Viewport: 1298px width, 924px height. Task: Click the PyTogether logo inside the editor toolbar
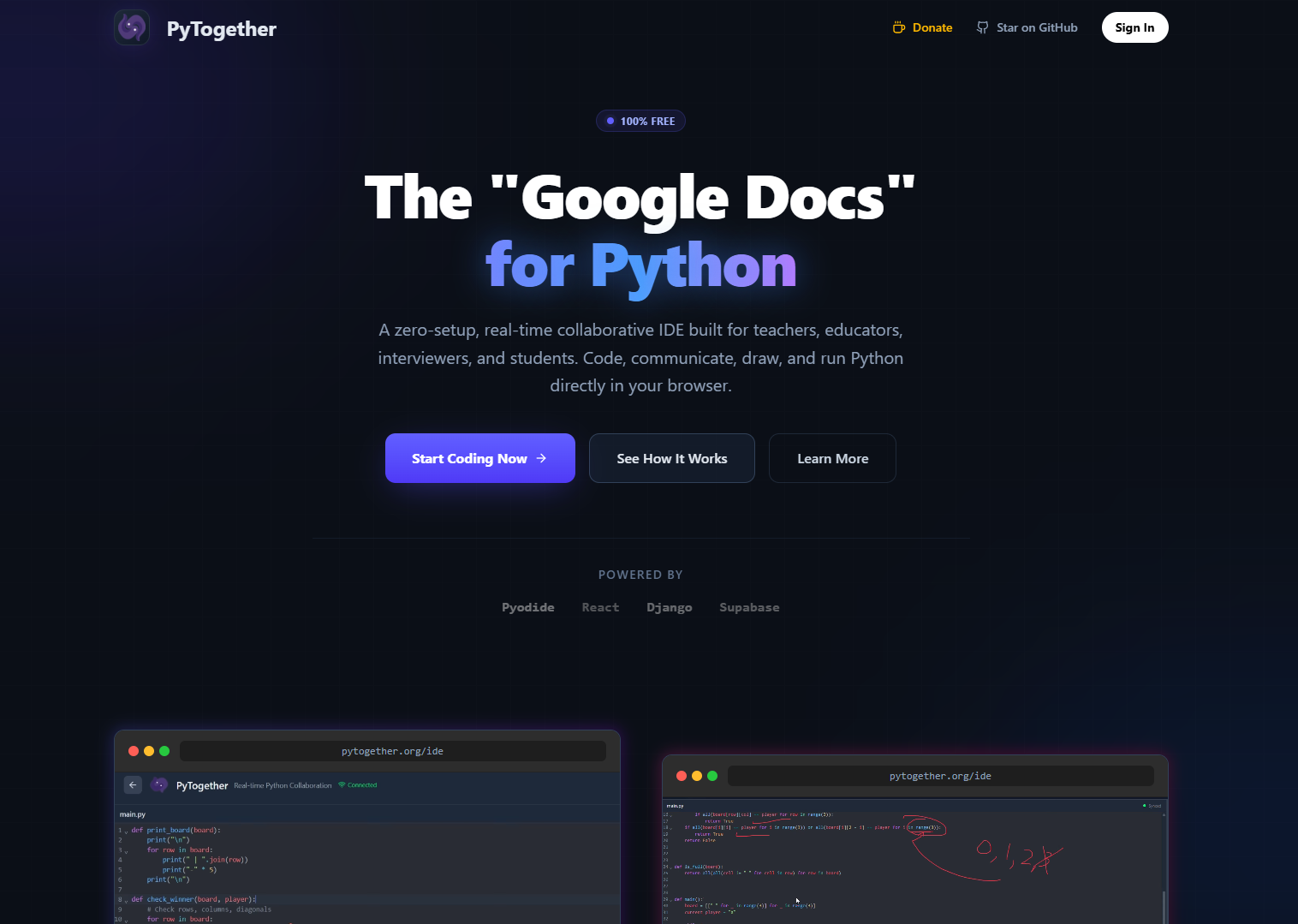159,784
